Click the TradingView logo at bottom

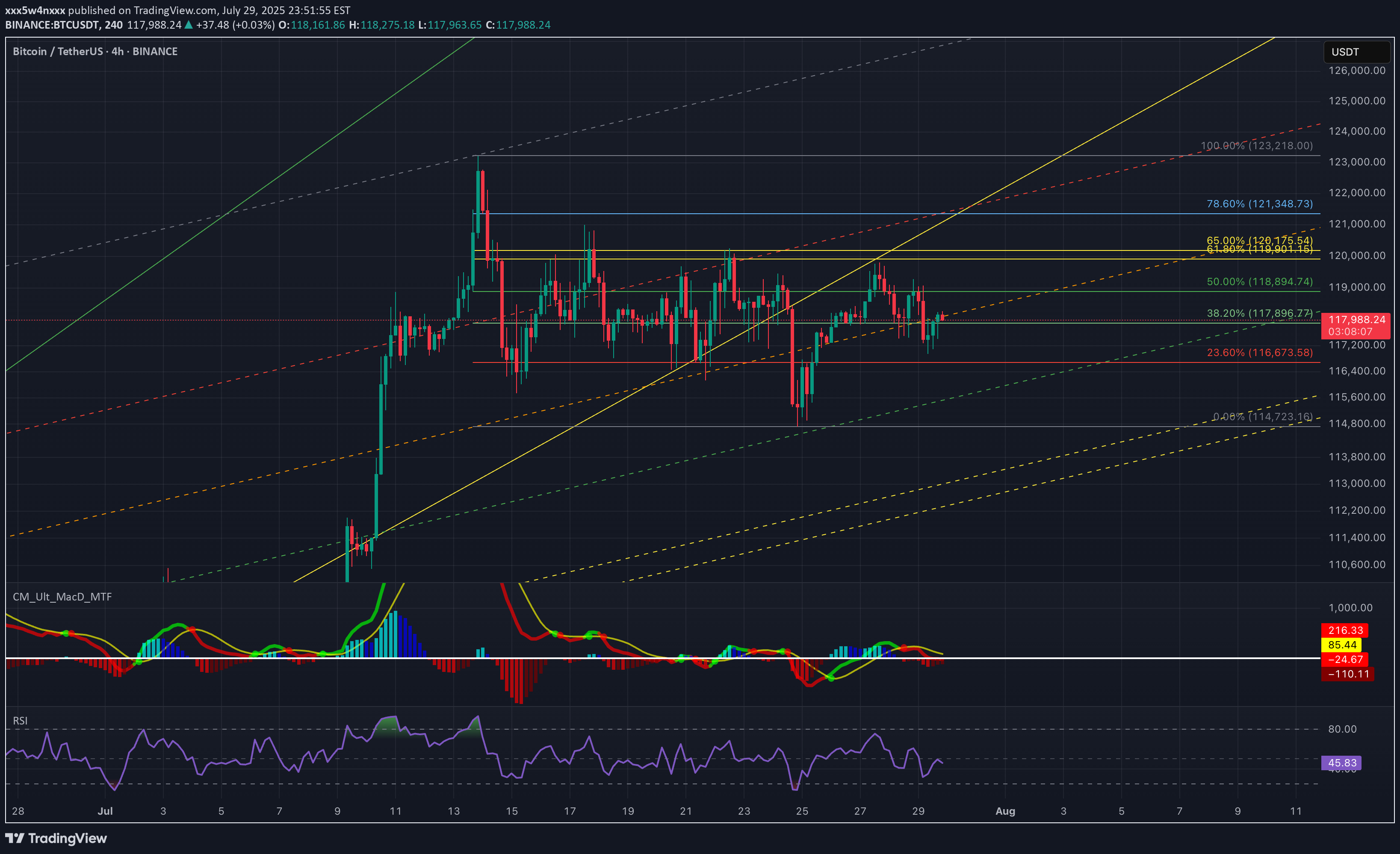click(56, 838)
